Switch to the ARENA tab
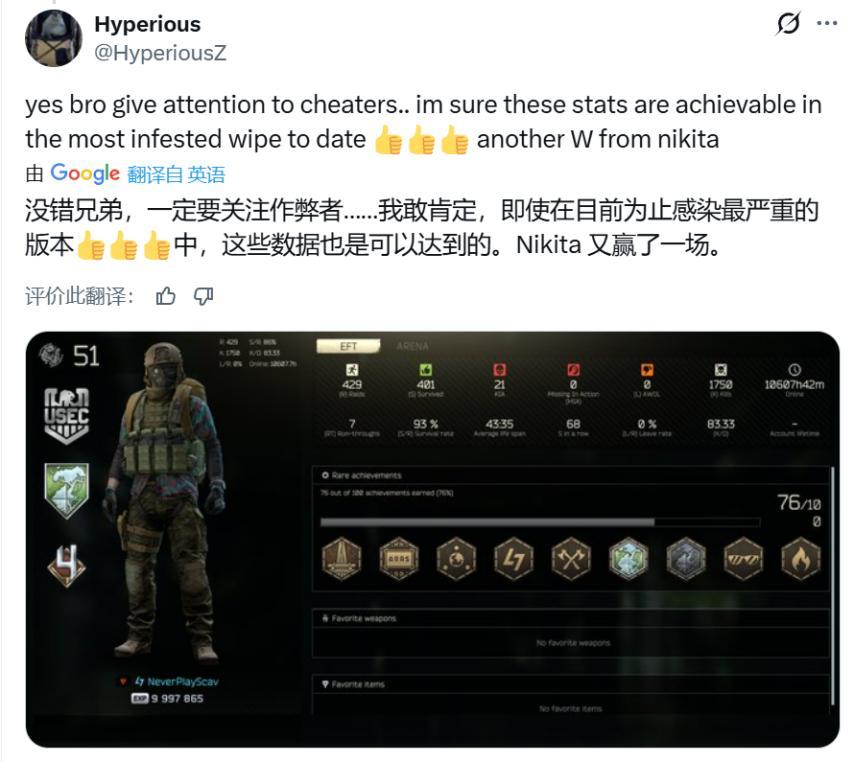Screen dimensions: 854x762 pos(412,346)
